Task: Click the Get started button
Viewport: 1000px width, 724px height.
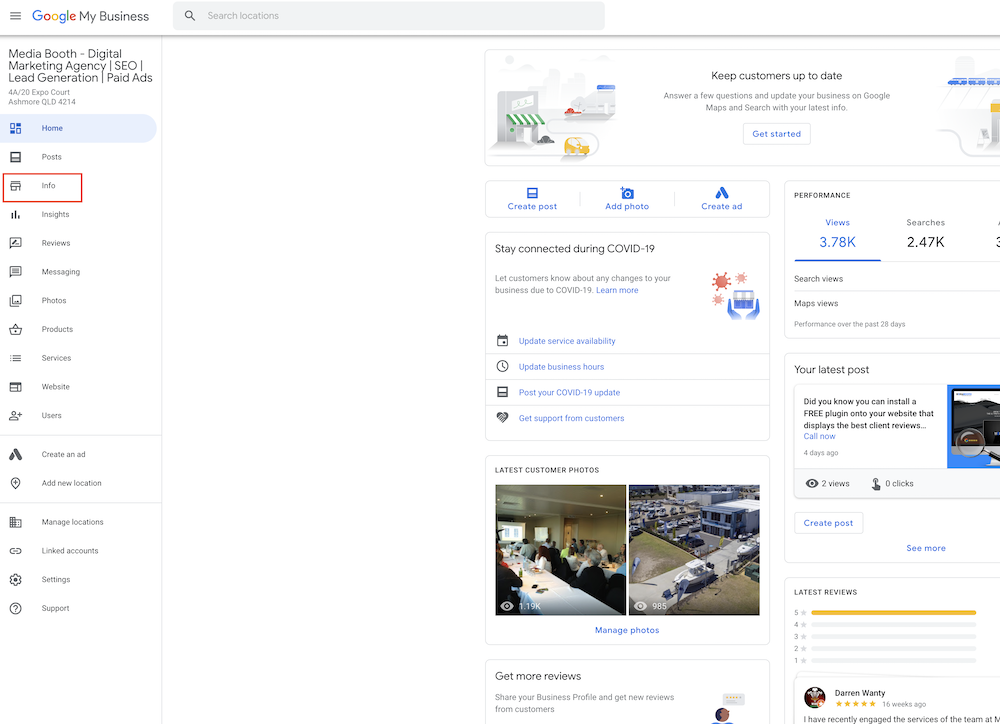Action: pos(776,133)
